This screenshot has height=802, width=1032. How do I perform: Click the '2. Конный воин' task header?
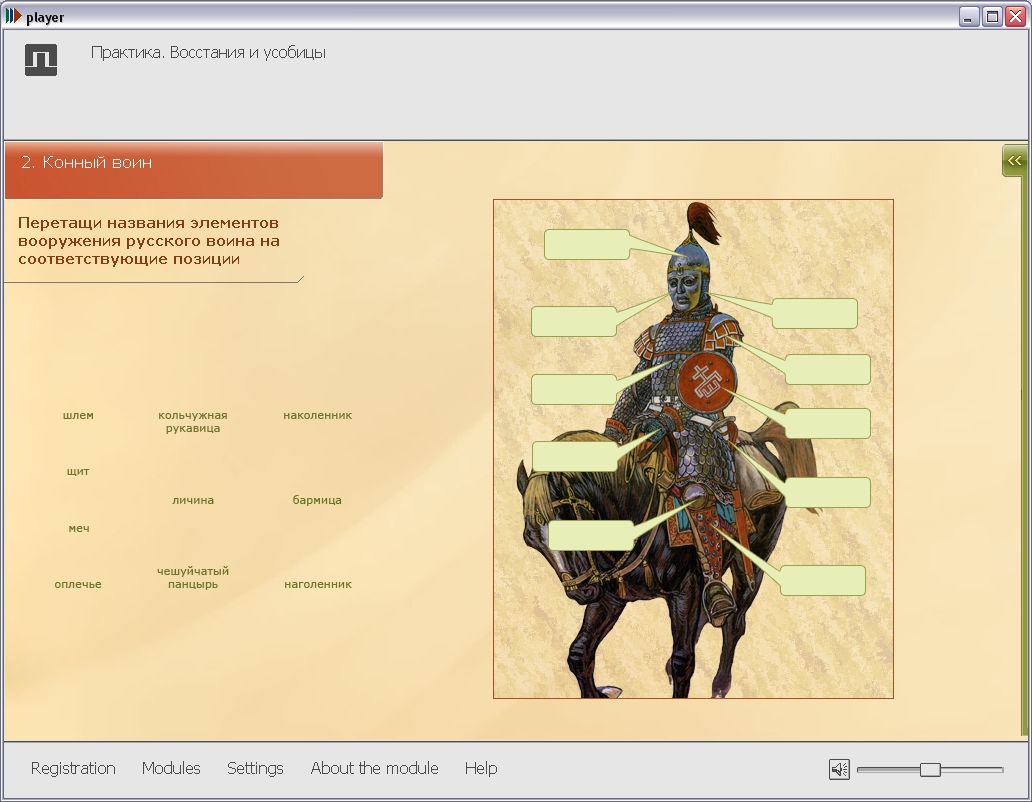[x=194, y=170]
